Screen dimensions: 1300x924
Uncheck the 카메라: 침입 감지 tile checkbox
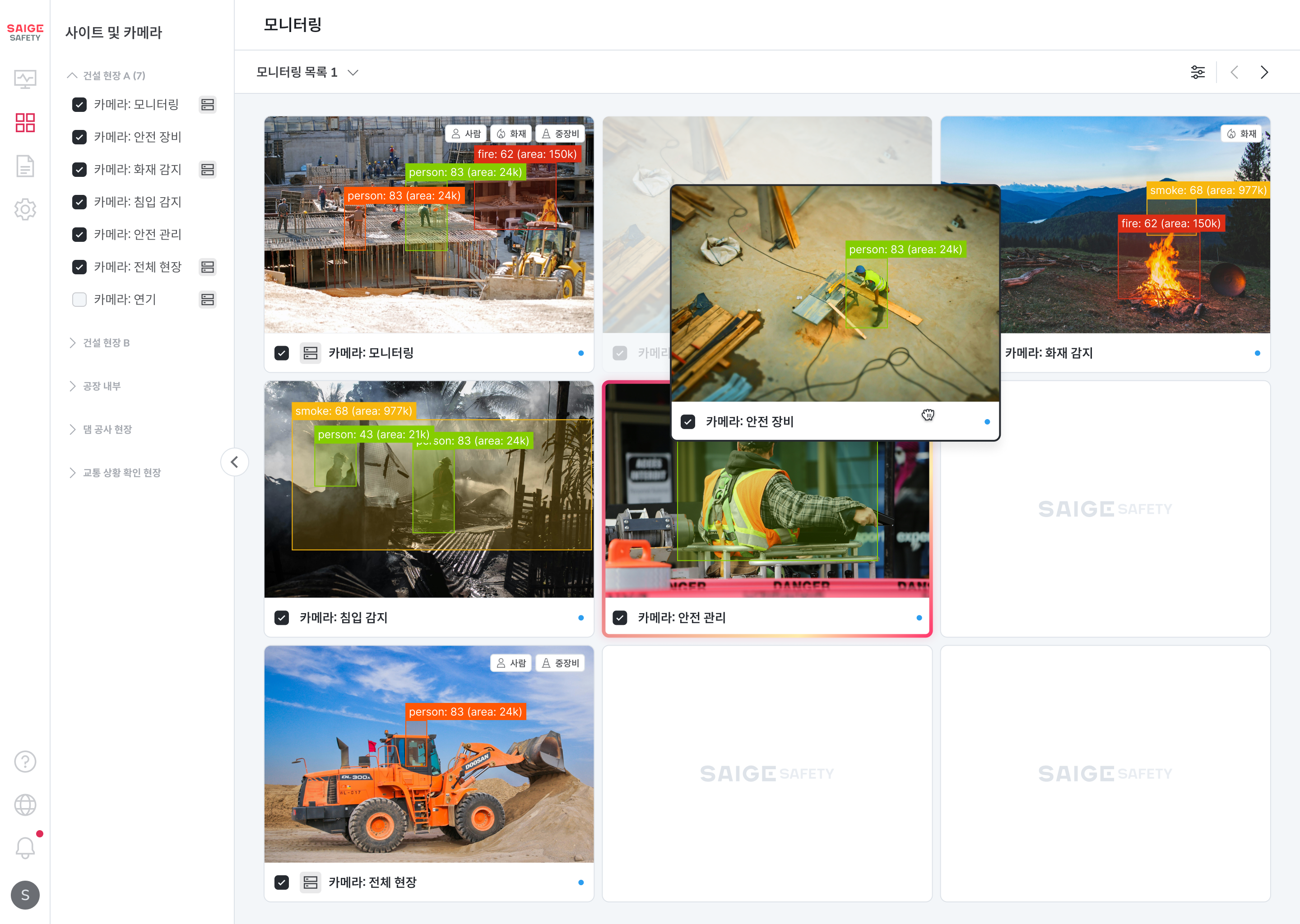click(282, 617)
